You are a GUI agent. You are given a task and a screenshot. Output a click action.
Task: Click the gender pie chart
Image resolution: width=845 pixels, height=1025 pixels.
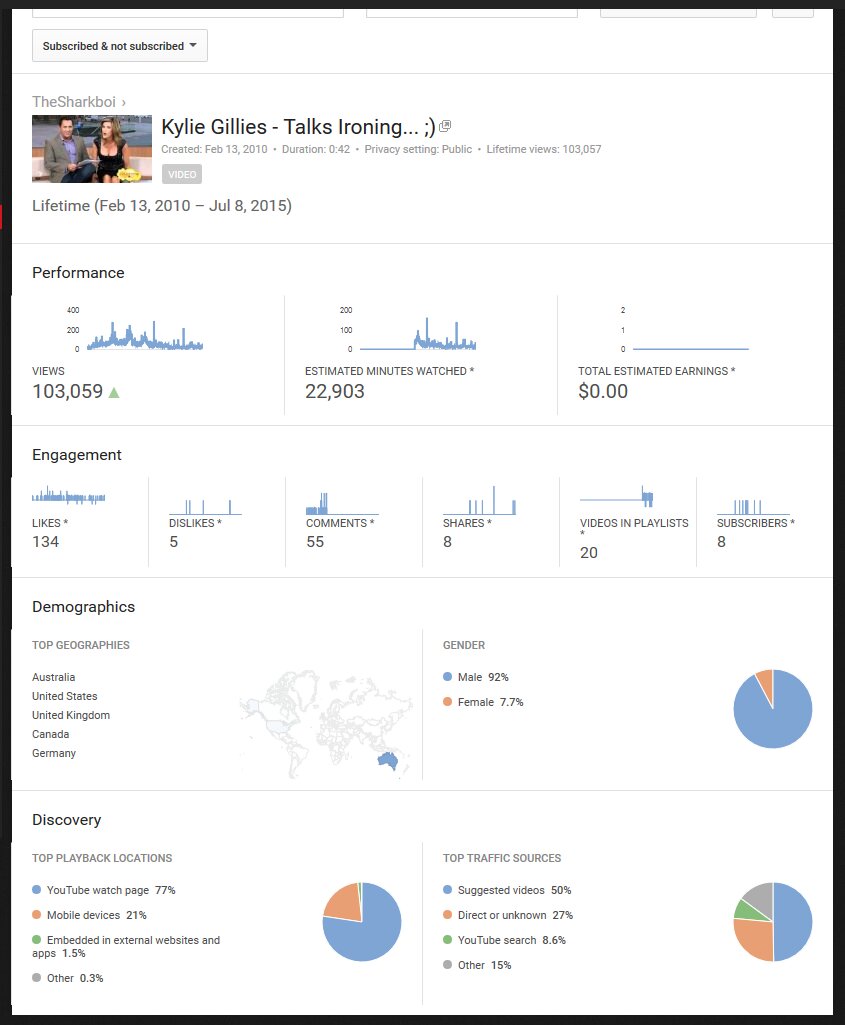[x=772, y=709]
